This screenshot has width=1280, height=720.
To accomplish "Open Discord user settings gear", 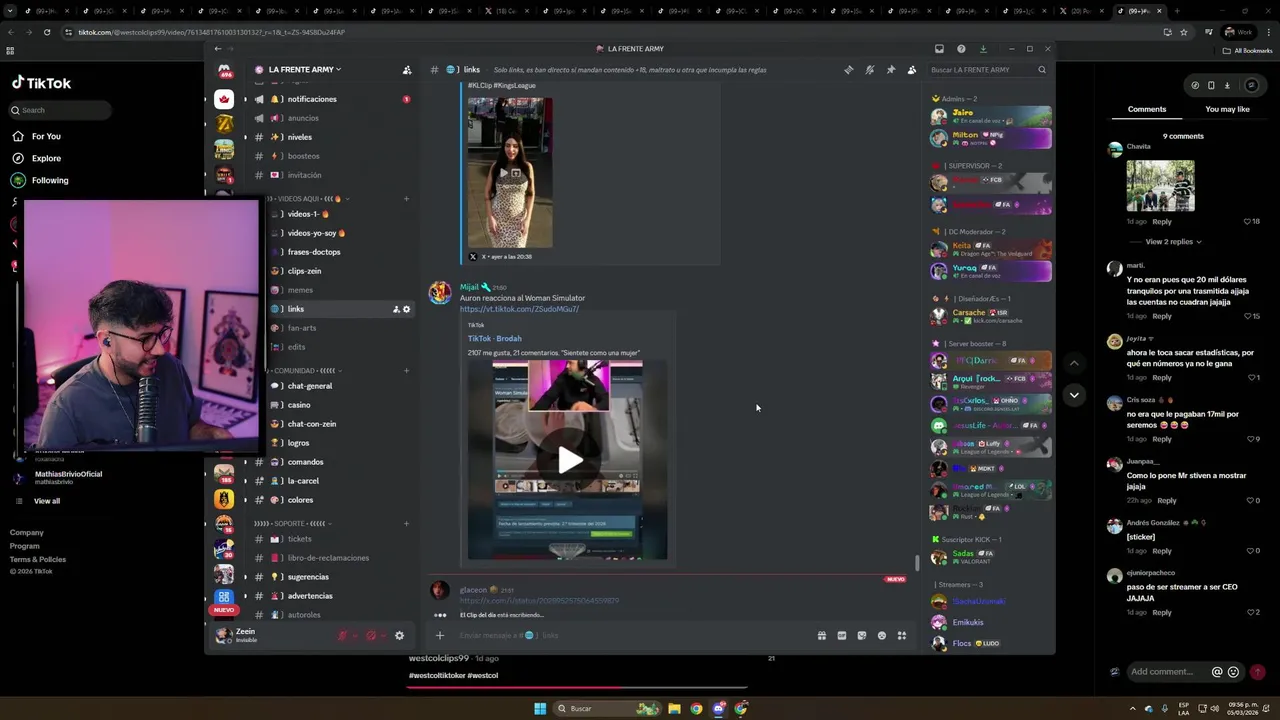I will point(399,635).
